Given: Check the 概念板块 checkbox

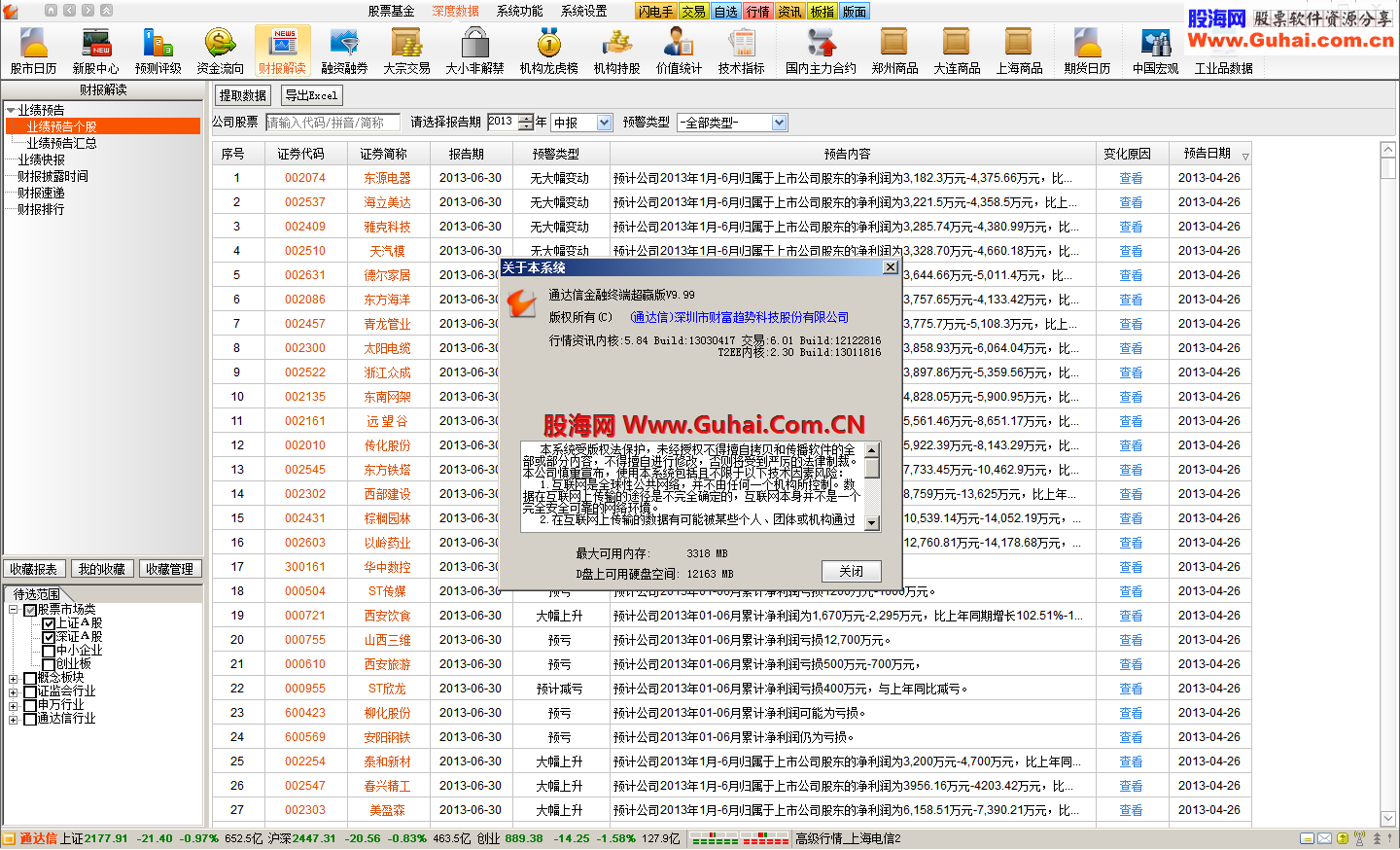Looking at the screenshot, I should click(30, 679).
